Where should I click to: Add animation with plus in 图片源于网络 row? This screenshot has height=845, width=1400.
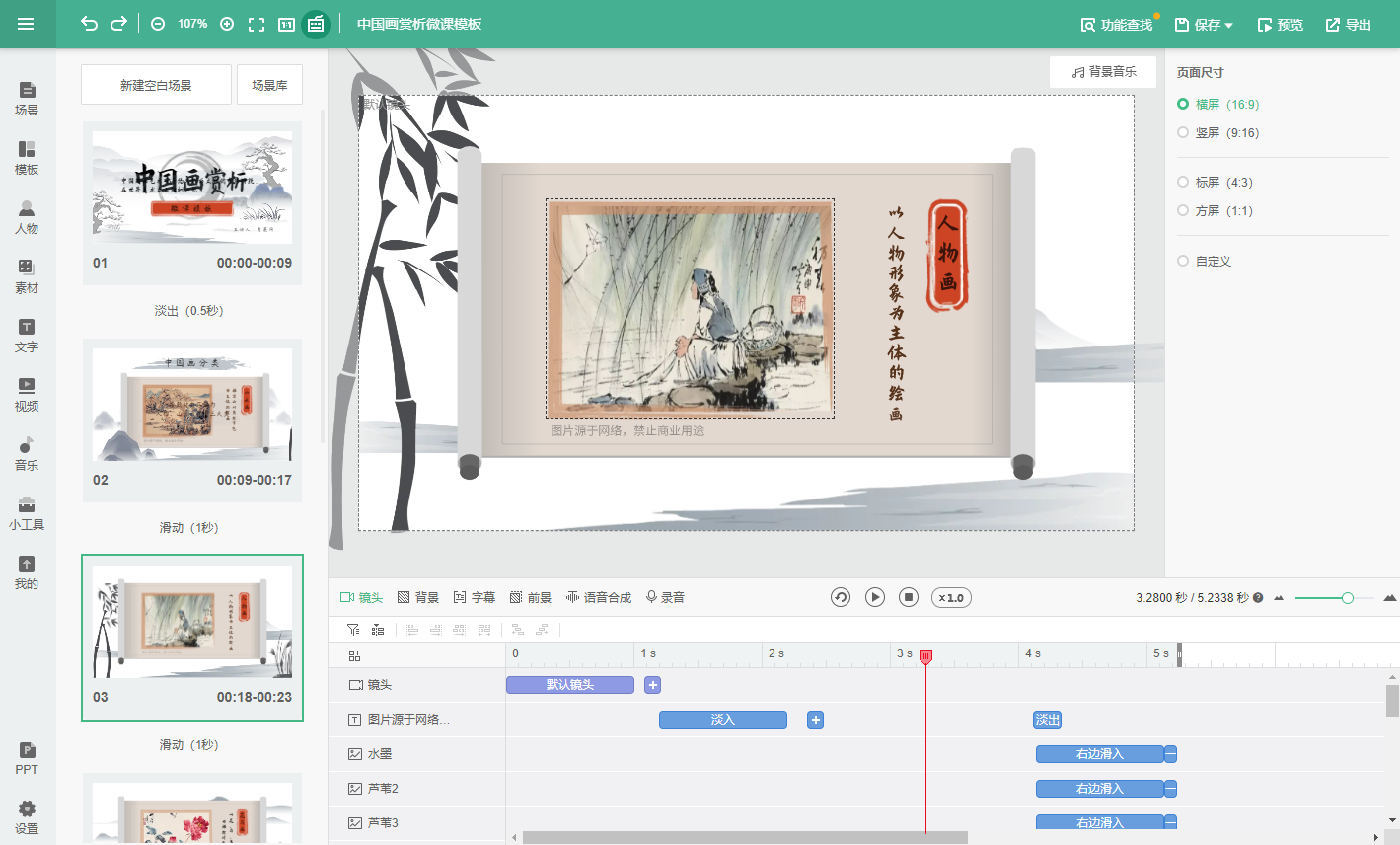click(816, 720)
